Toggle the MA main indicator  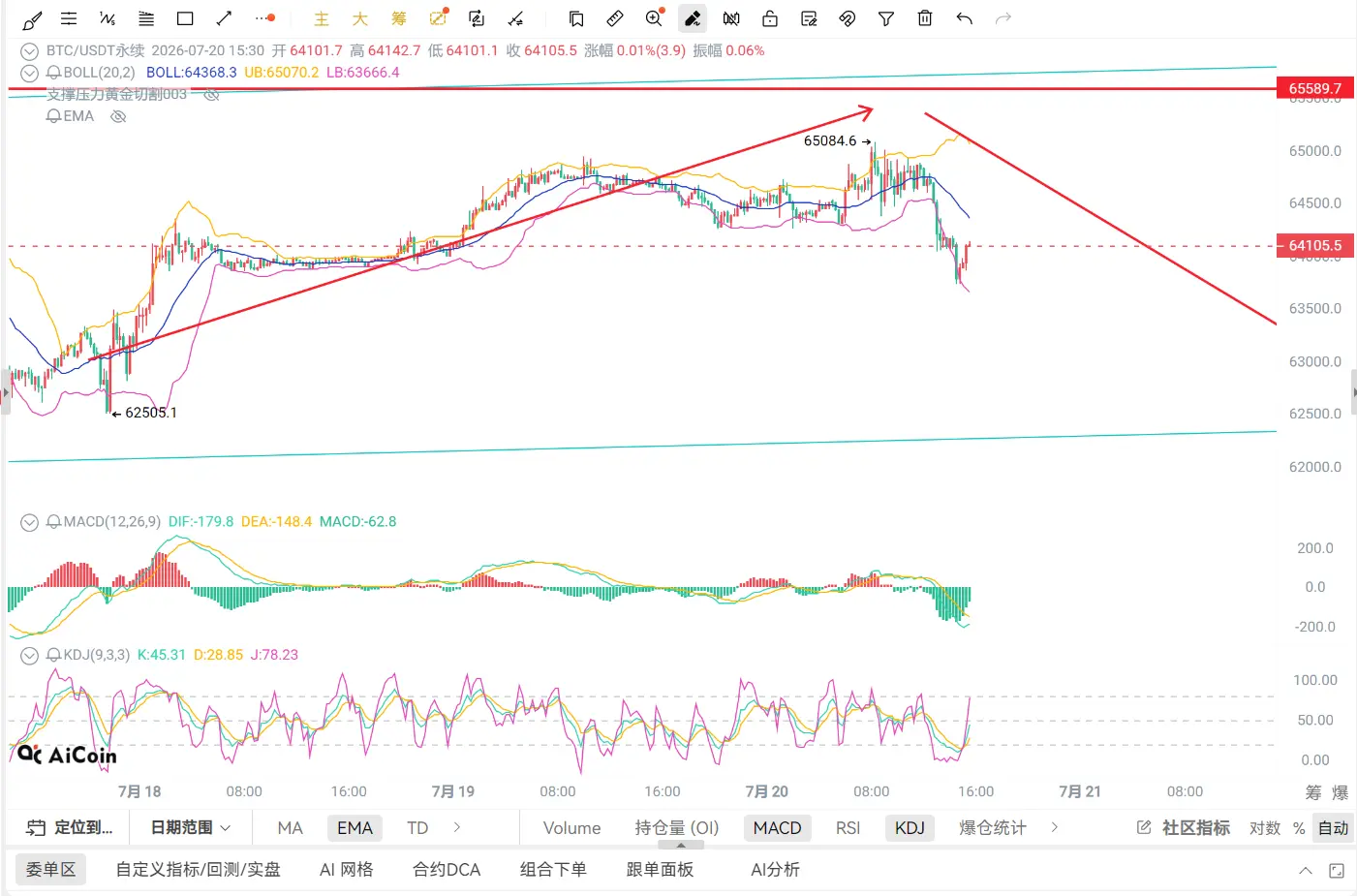pos(290,828)
